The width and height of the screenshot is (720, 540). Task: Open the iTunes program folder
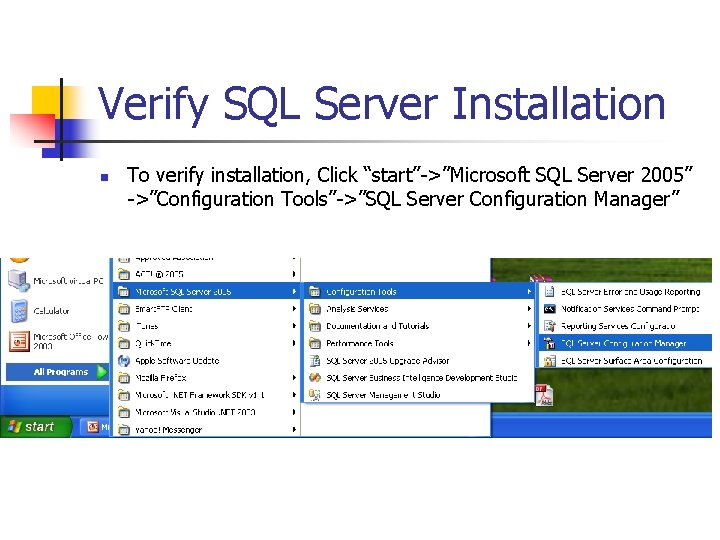point(207,326)
